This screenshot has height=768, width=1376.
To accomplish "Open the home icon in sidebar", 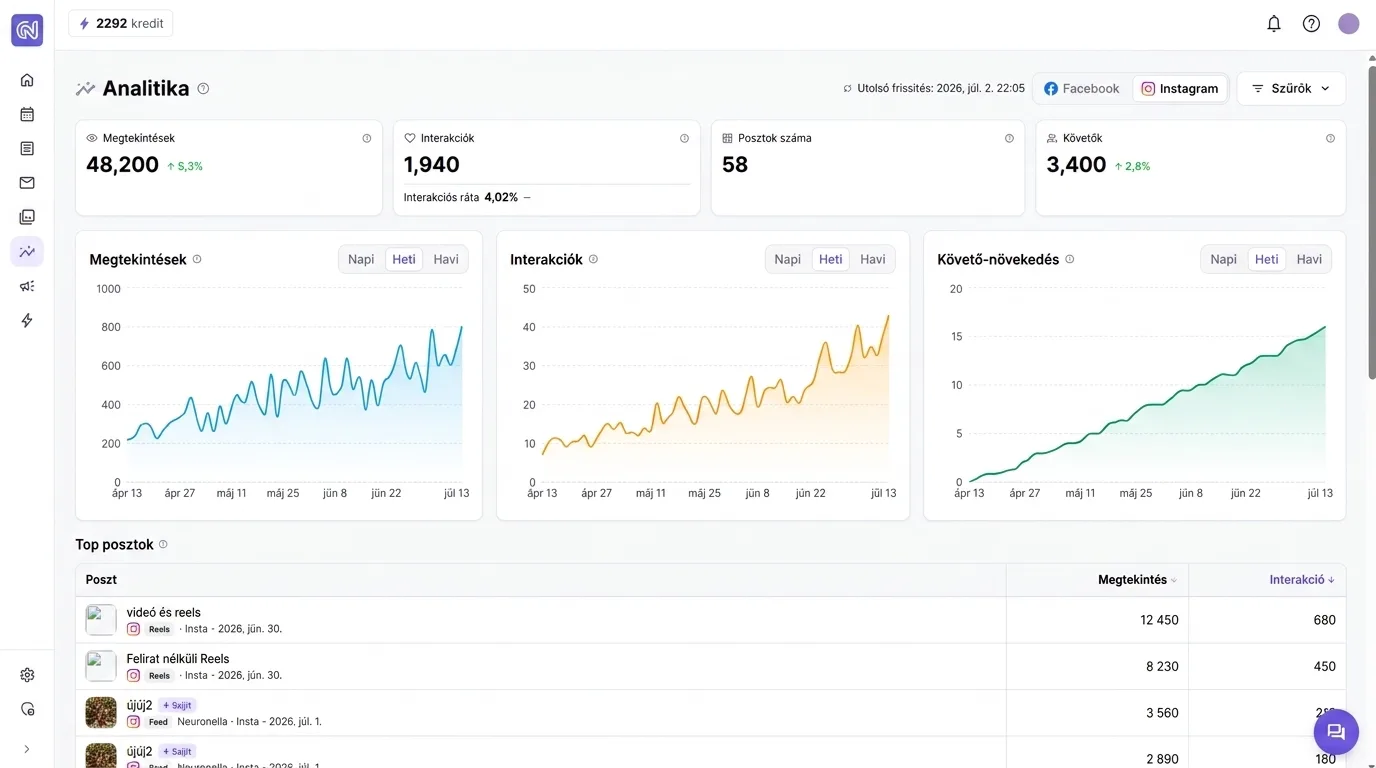I will 27,80.
